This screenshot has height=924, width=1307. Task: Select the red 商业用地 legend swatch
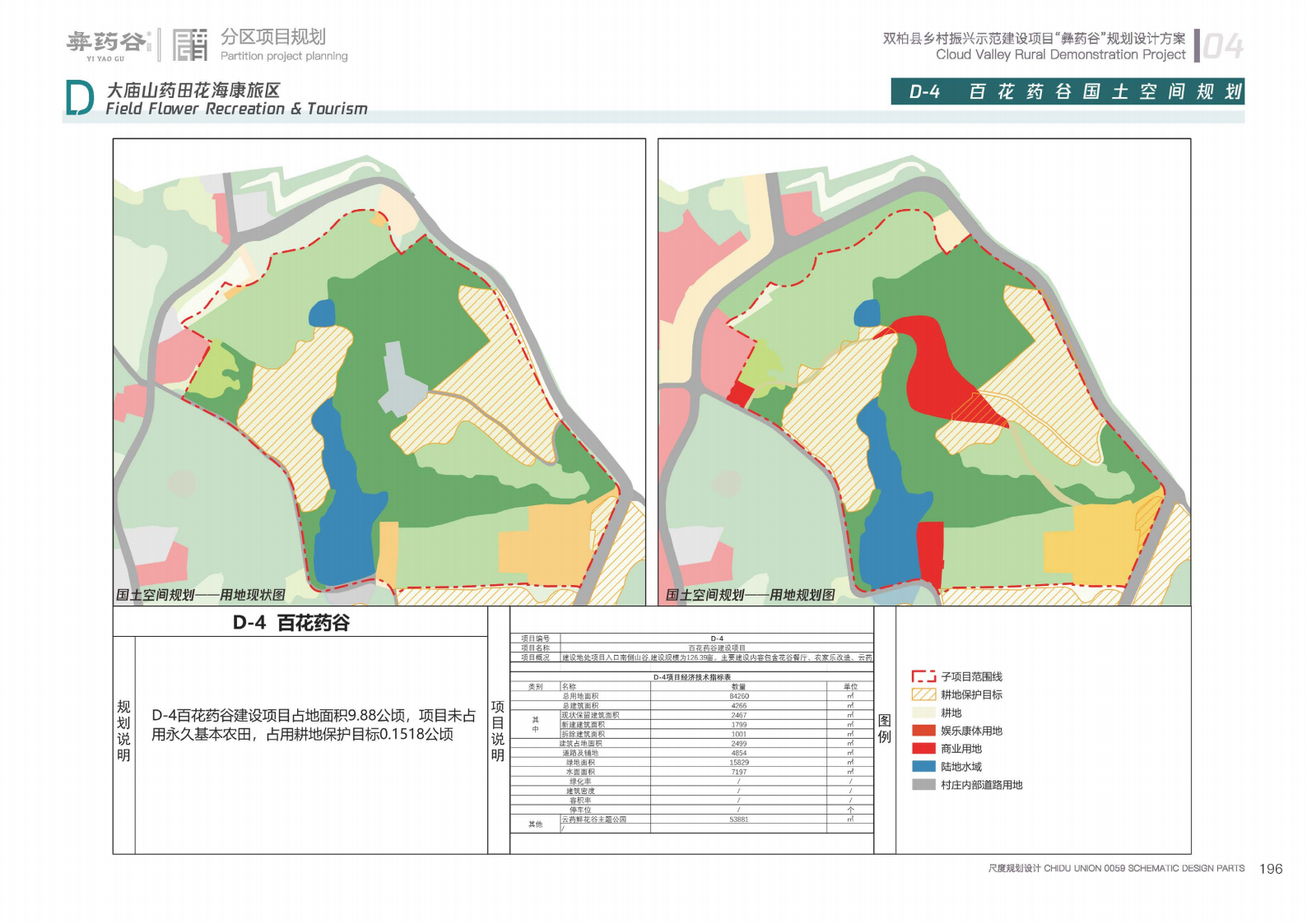coord(923,748)
